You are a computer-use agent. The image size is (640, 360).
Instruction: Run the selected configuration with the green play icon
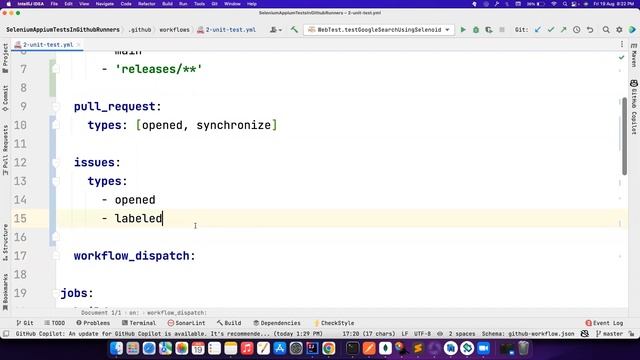click(463, 30)
